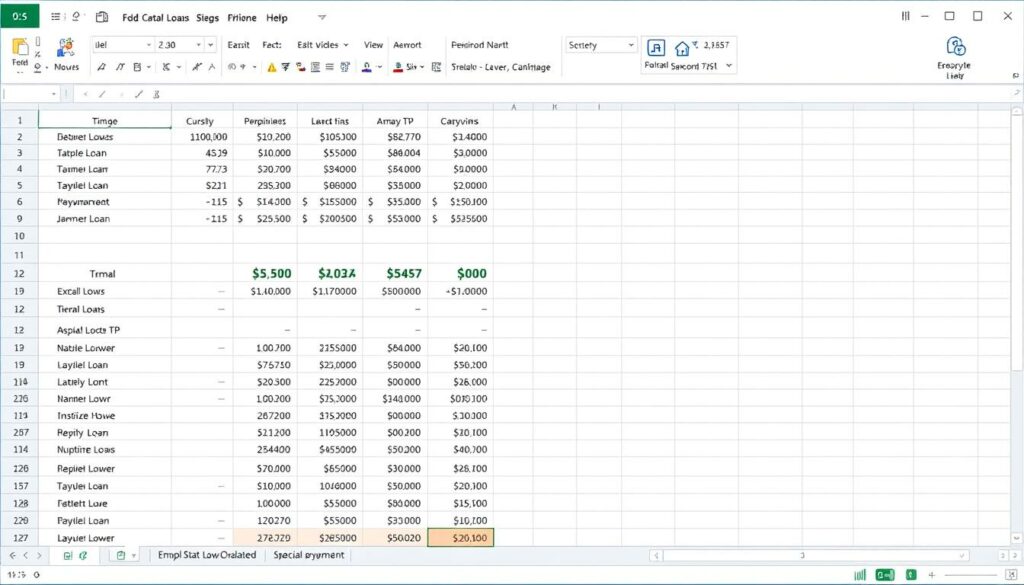This screenshot has width=1024, height=585.
Task: Click the Easit ribbon button
Action: coord(238,45)
